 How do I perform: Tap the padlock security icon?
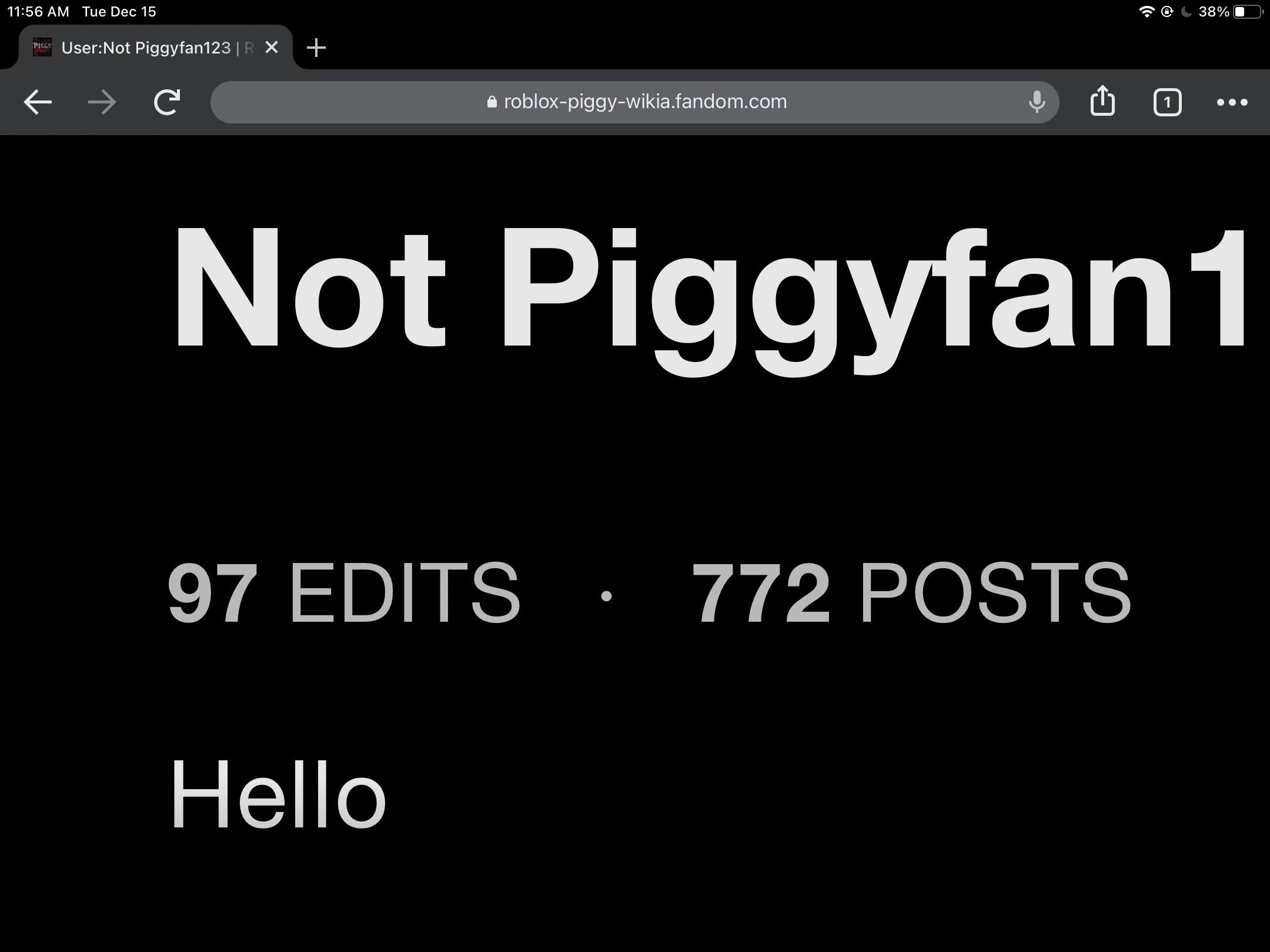click(492, 102)
